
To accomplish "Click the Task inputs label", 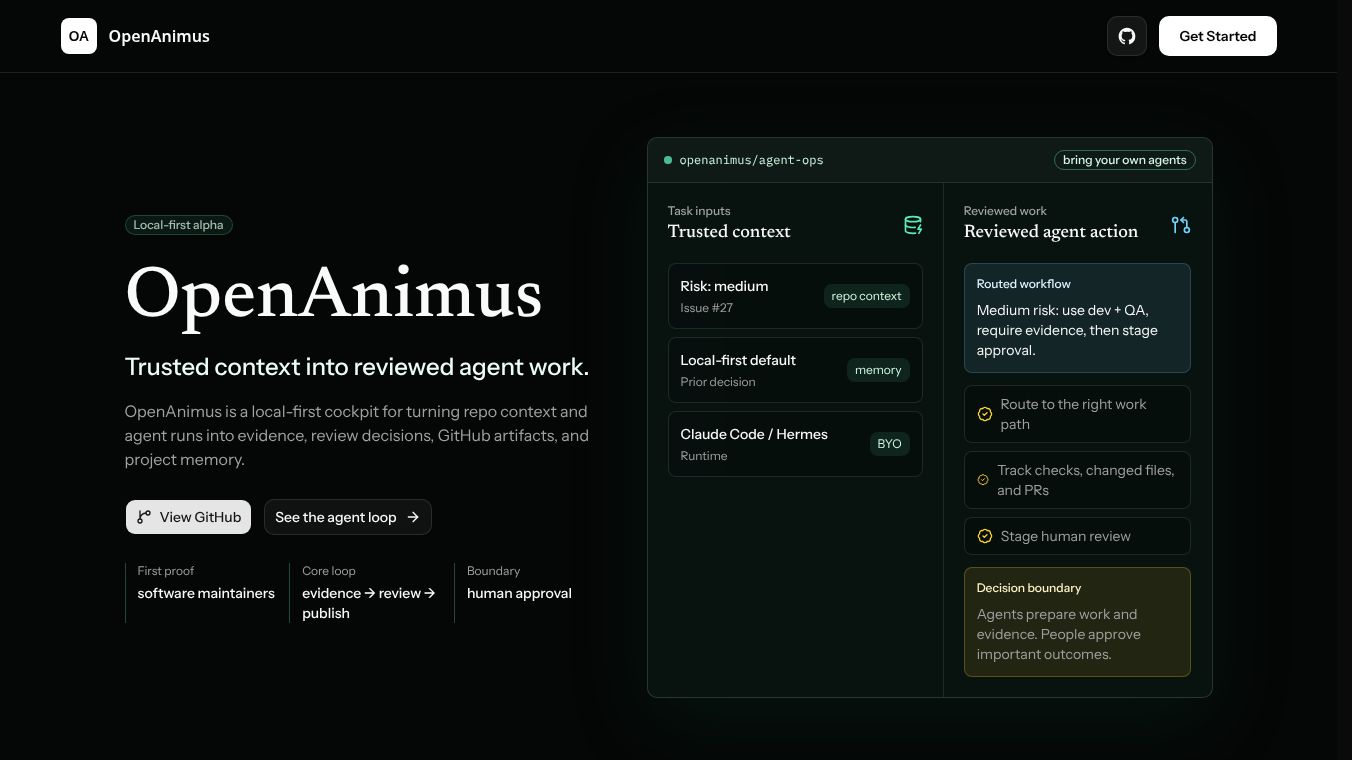I will 699,211.
